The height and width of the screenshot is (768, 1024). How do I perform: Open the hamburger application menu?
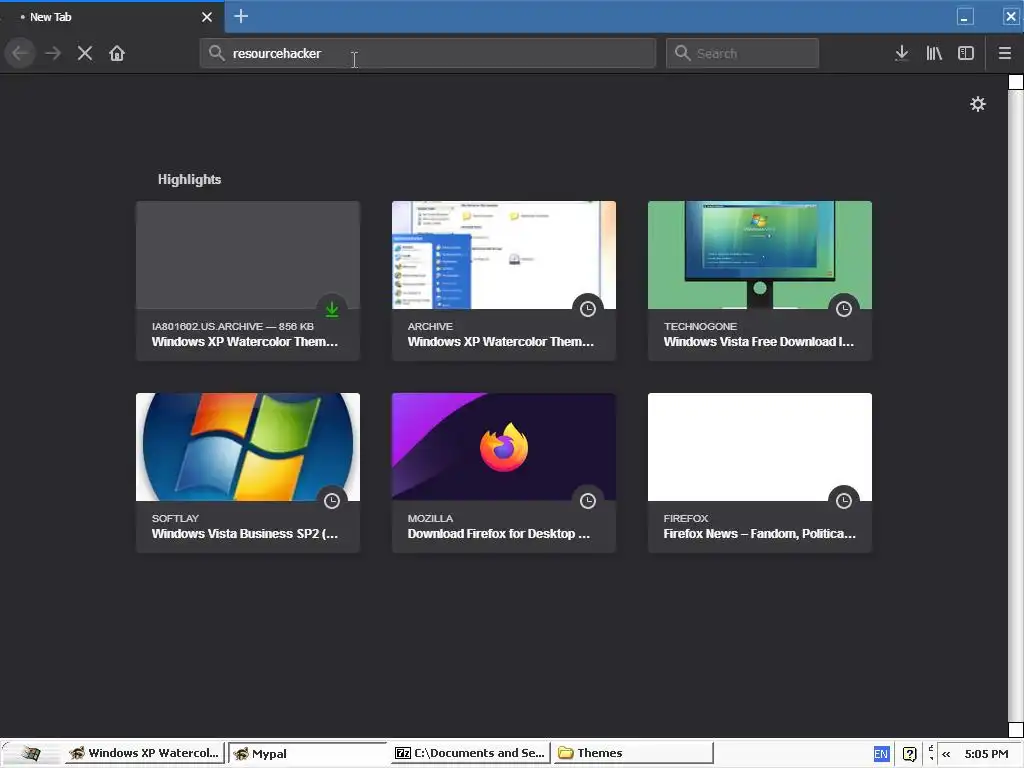coord(1005,53)
